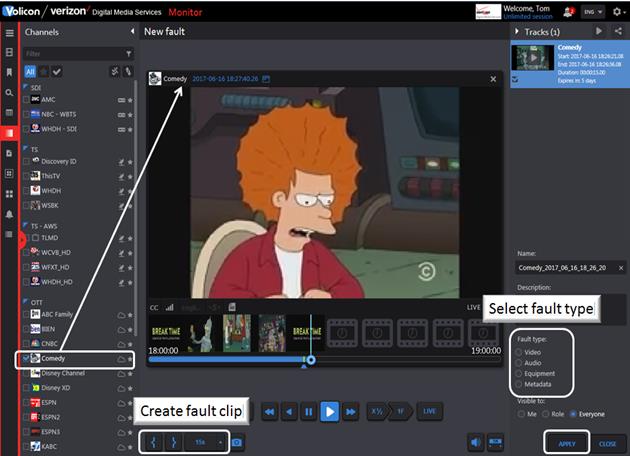The width and height of the screenshot is (630, 456).
Task: Click the fast rewind button
Action: (270, 411)
